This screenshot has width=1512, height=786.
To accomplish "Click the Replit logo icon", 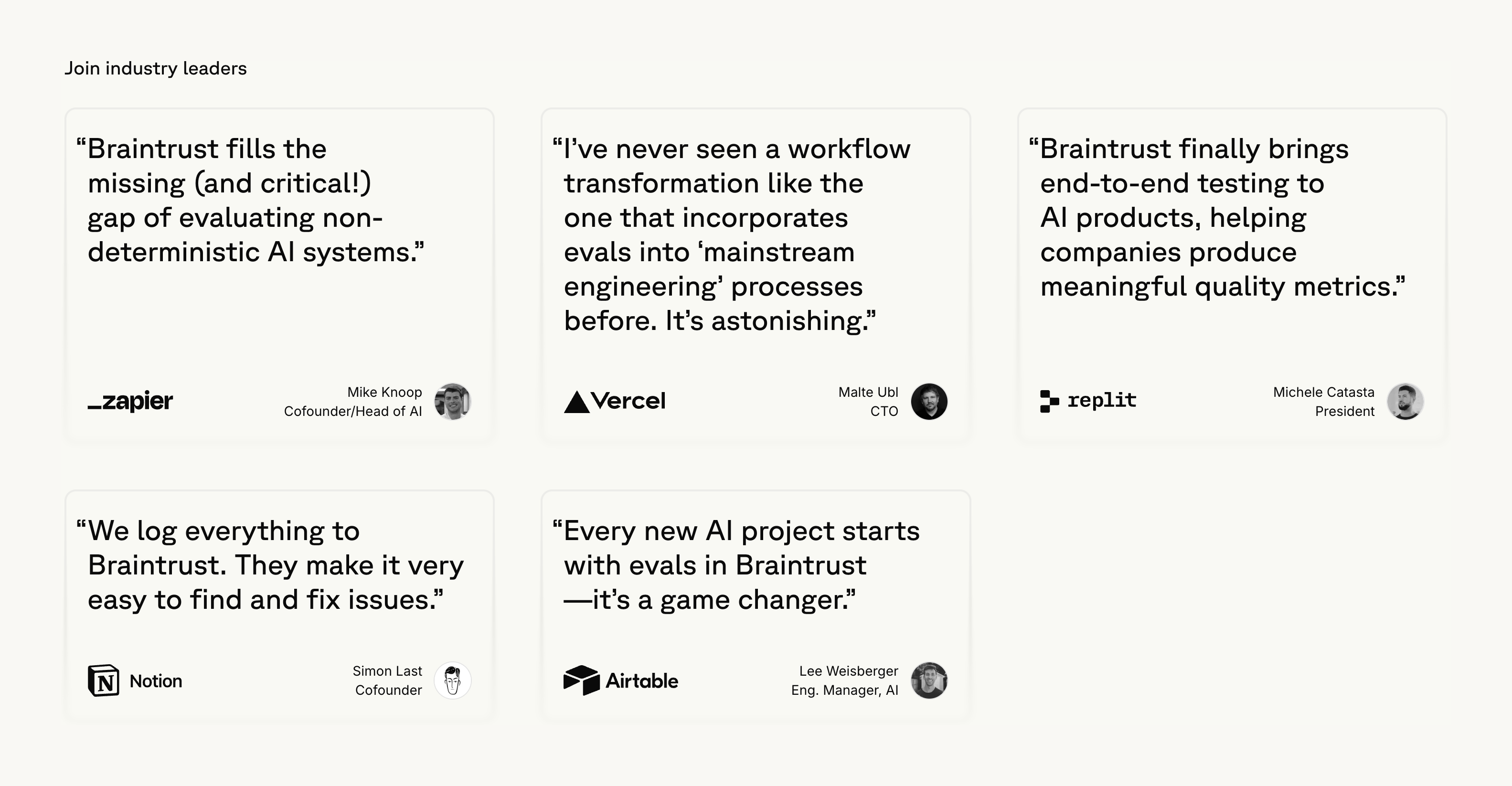I will [1049, 401].
